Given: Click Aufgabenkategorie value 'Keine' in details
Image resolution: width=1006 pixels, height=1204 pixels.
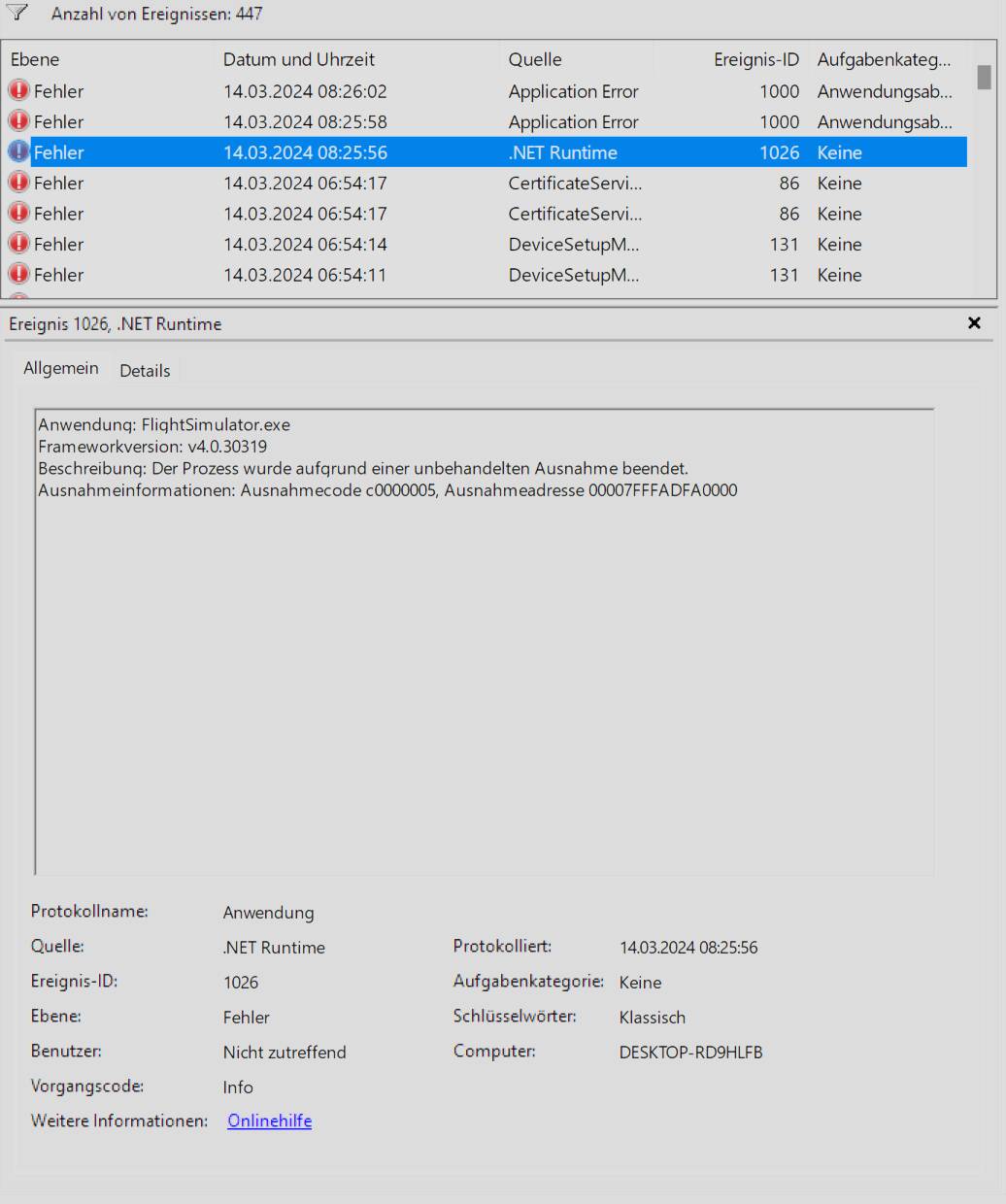Looking at the screenshot, I should point(640,983).
